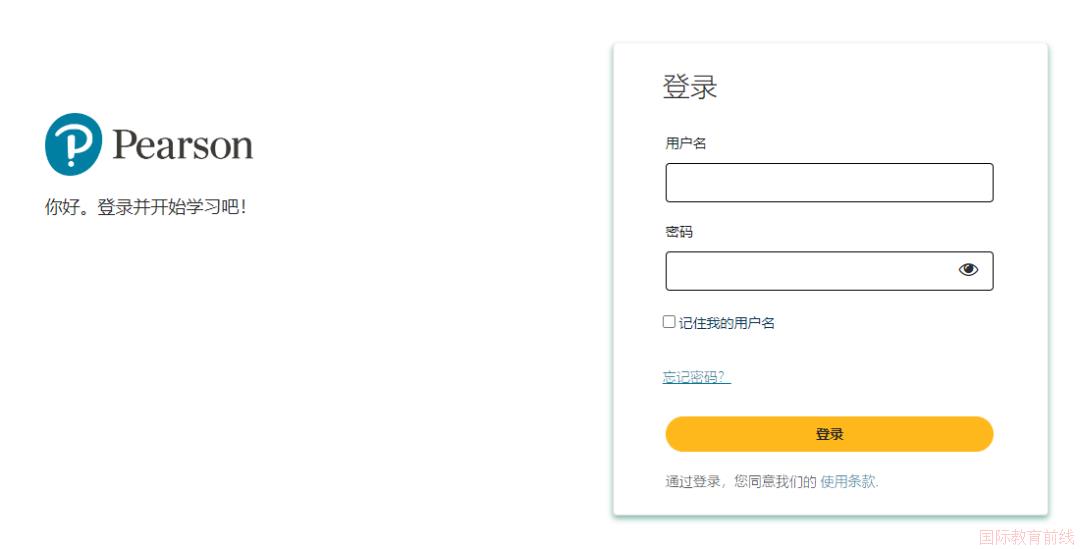Click the 用户名 field label
1080x549 pixels.
click(x=685, y=143)
